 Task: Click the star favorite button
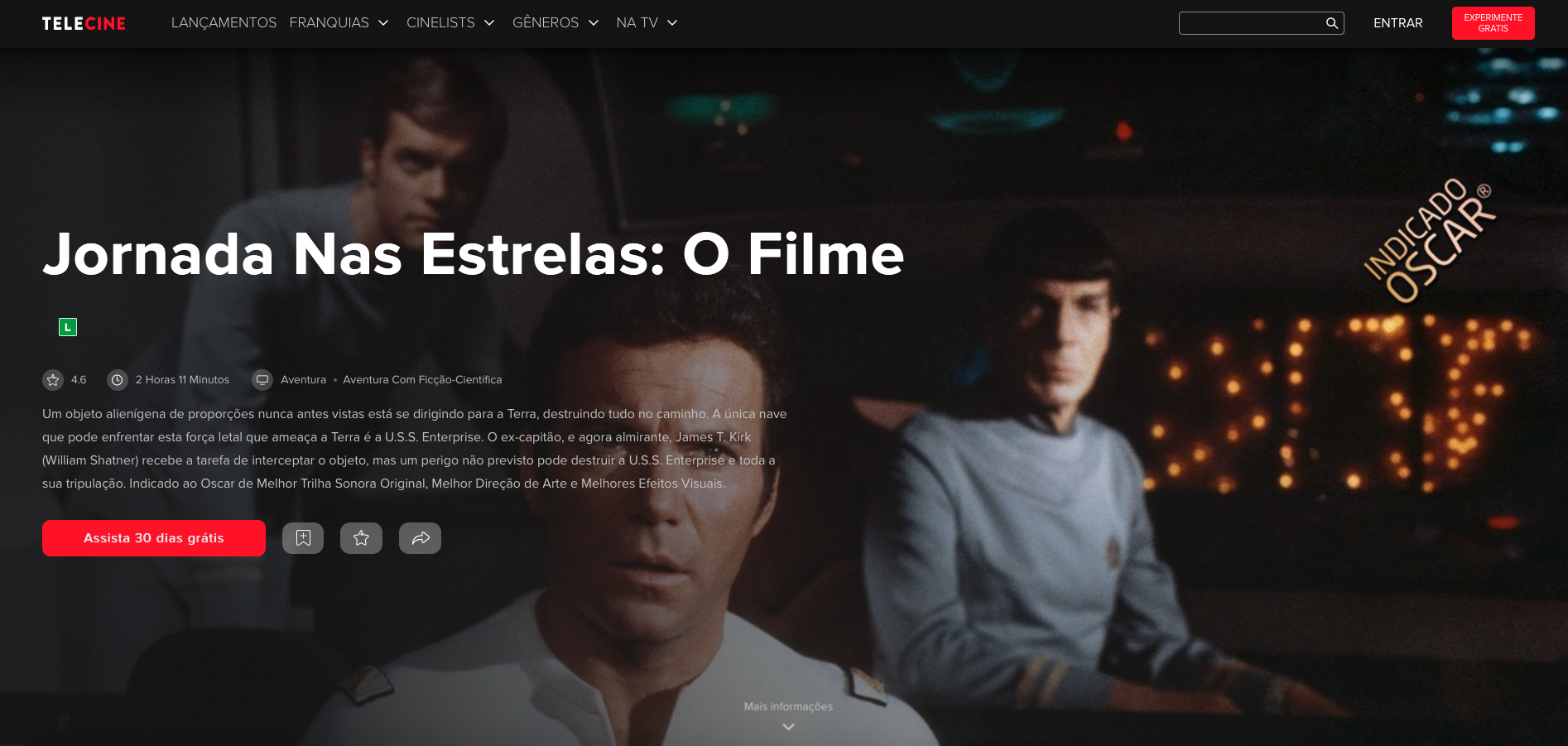pos(361,538)
